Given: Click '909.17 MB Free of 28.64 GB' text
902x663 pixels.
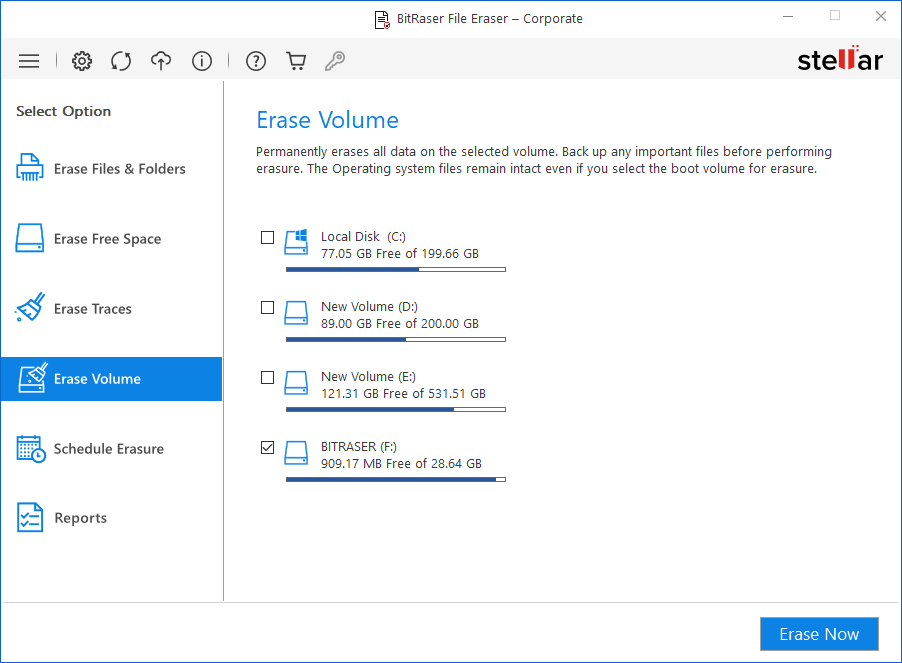Looking at the screenshot, I should 402,464.
